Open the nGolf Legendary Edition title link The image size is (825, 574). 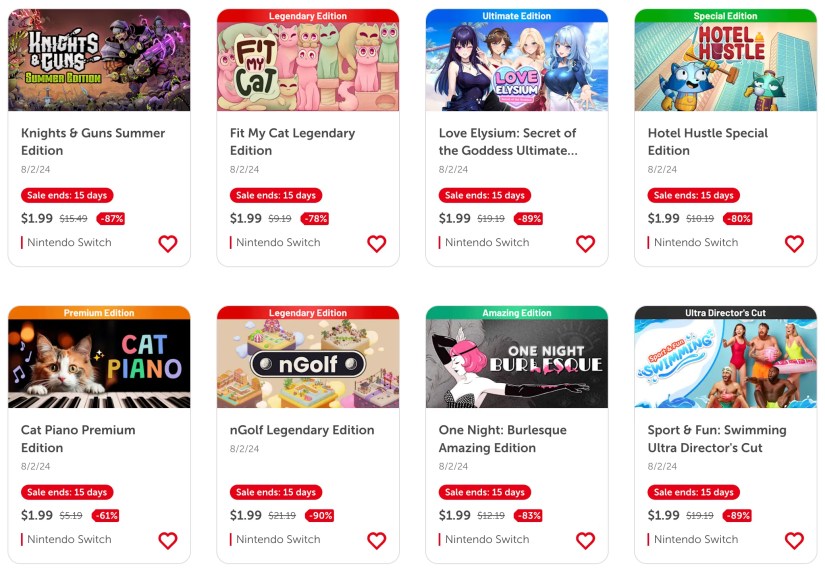point(302,430)
